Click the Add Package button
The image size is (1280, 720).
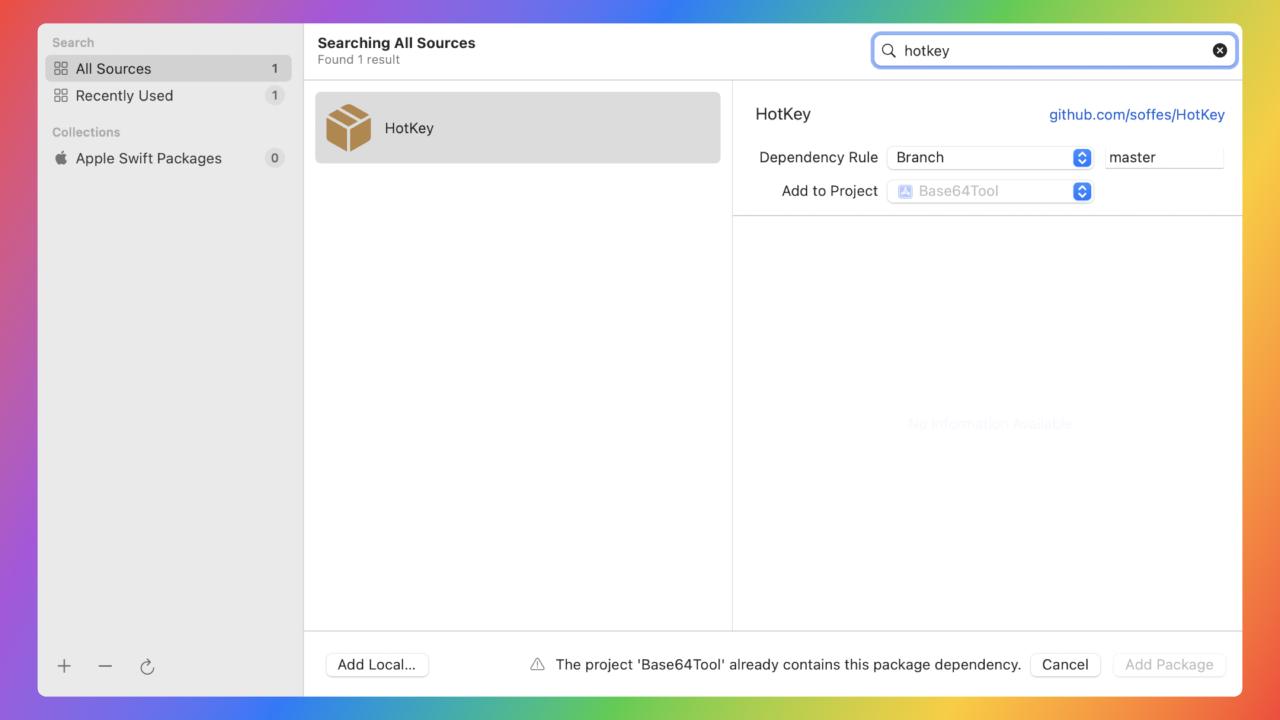click(x=1168, y=664)
